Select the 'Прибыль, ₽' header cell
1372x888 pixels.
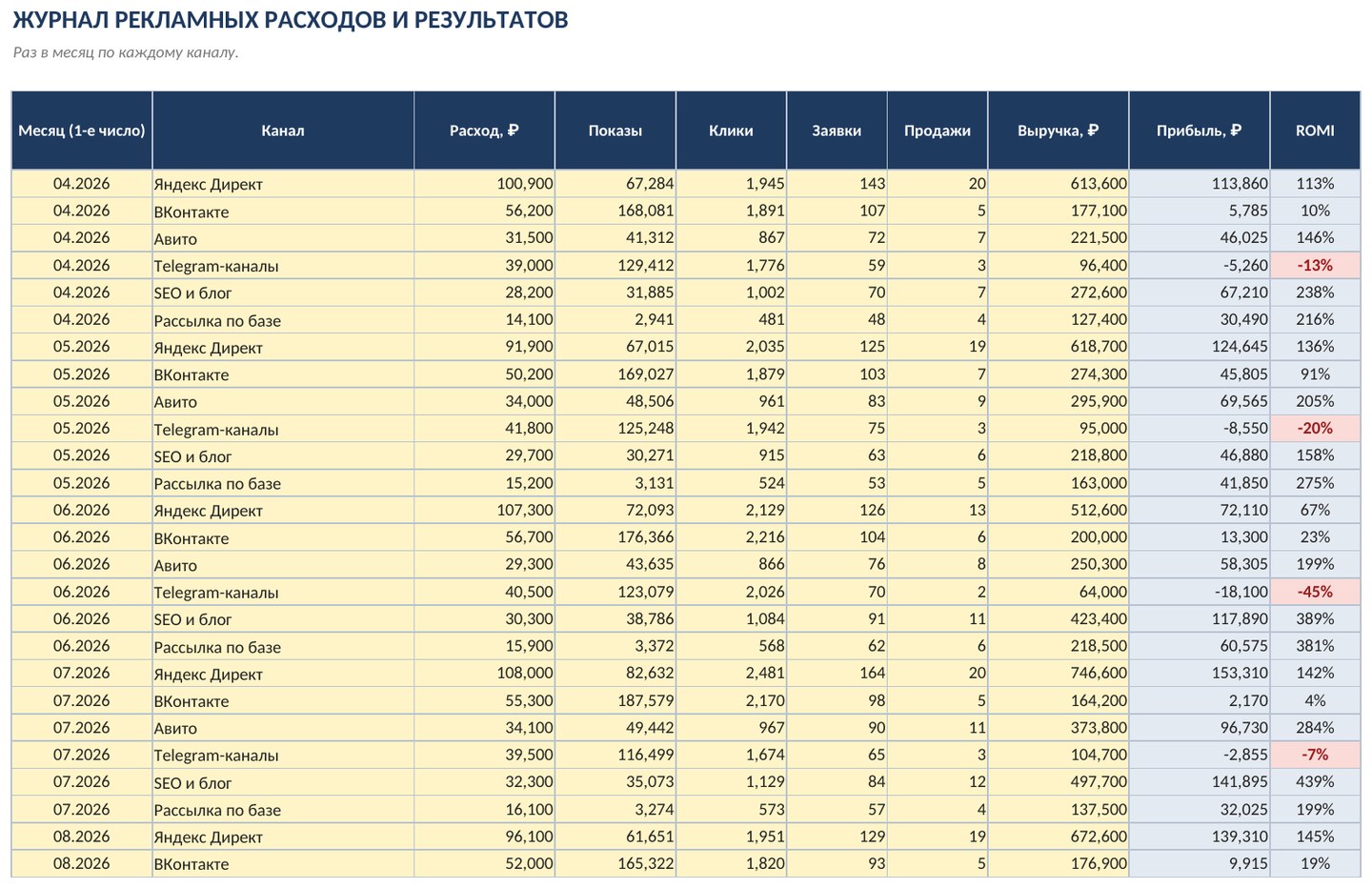click(1200, 131)
